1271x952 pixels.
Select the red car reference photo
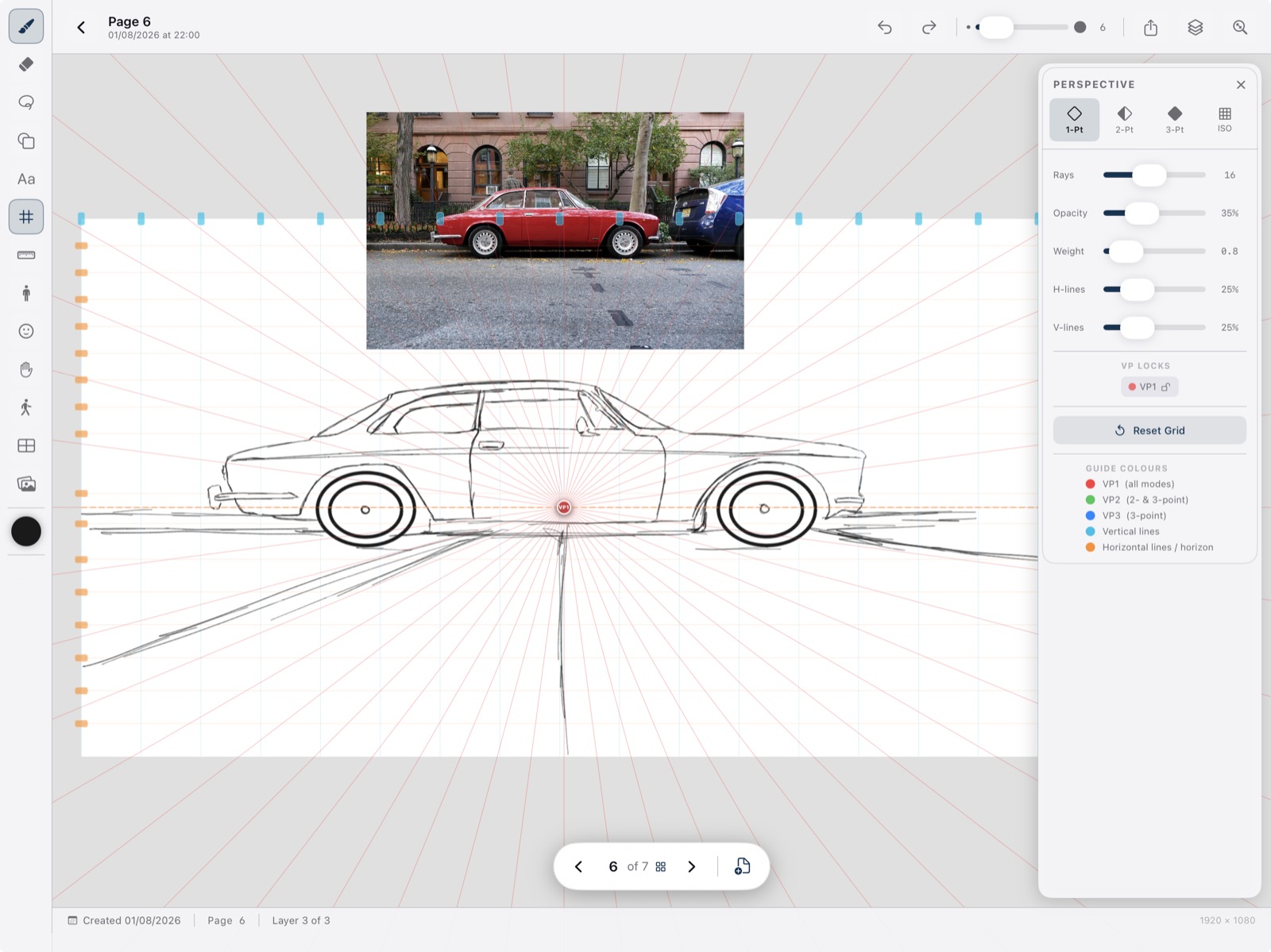(x=554, y=230)
